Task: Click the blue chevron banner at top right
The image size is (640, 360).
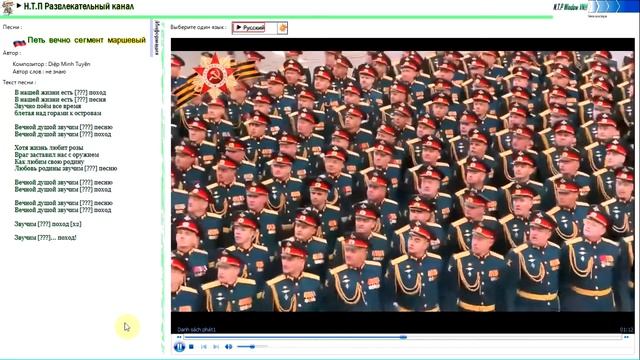Action: [x=613, y=7]
